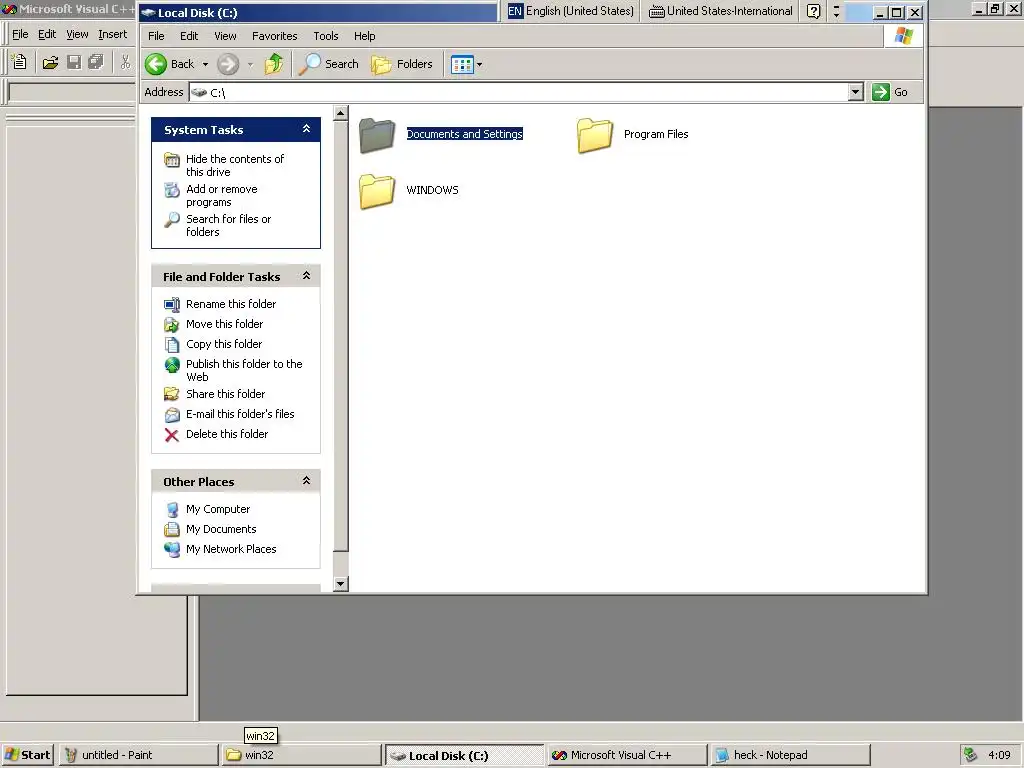Click Copy this folder

click(224, 344)
